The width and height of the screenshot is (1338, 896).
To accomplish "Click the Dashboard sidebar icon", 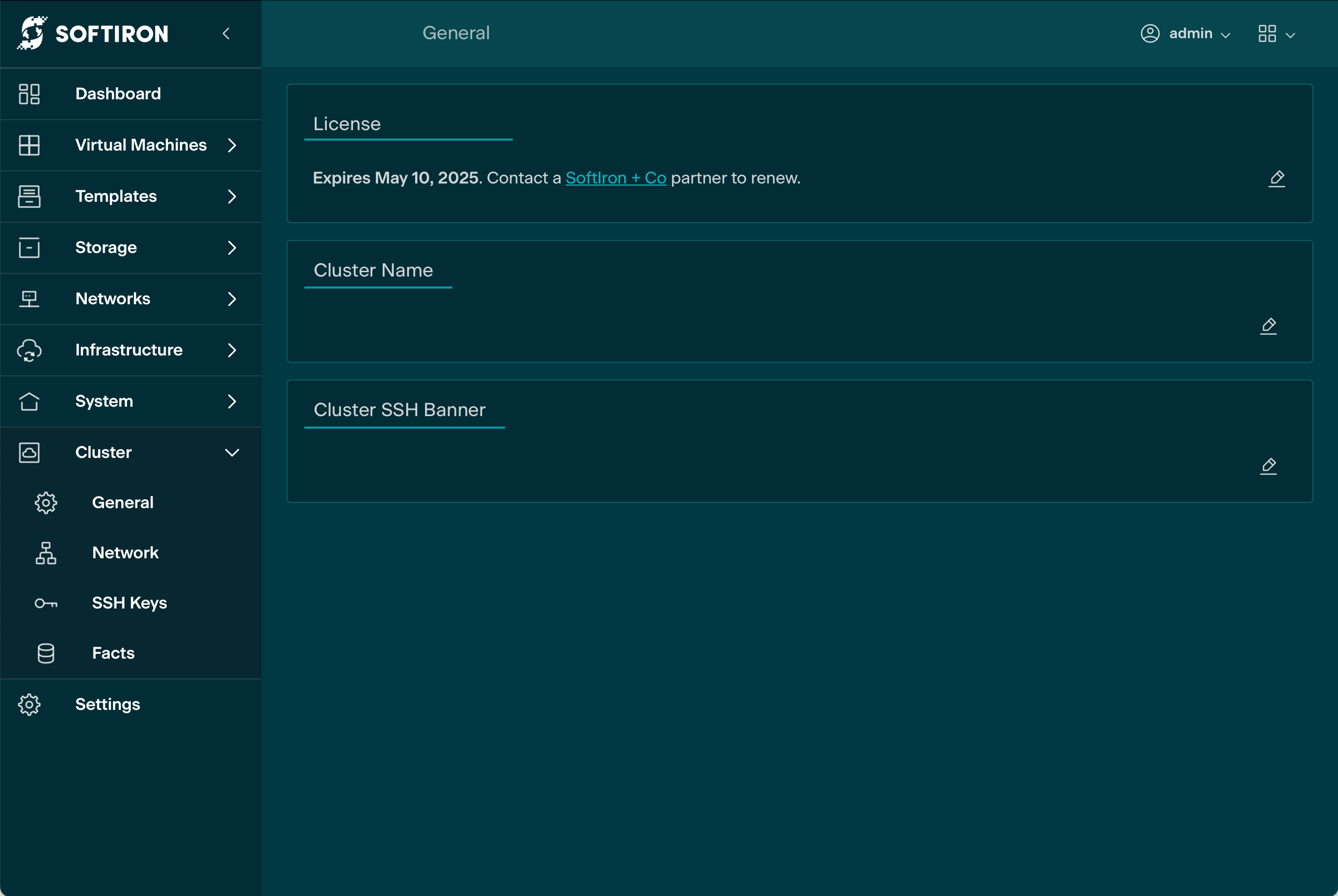I will [x=29, y=94].
